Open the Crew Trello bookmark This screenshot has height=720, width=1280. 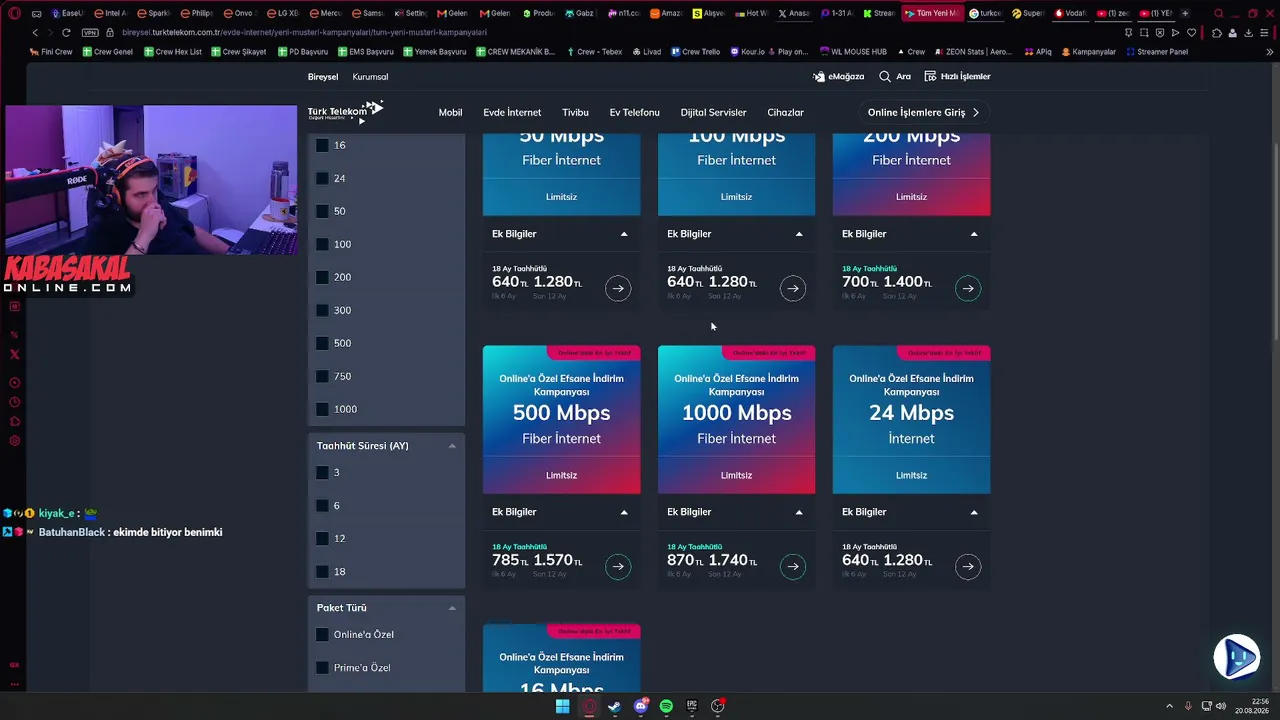point(697,51)
